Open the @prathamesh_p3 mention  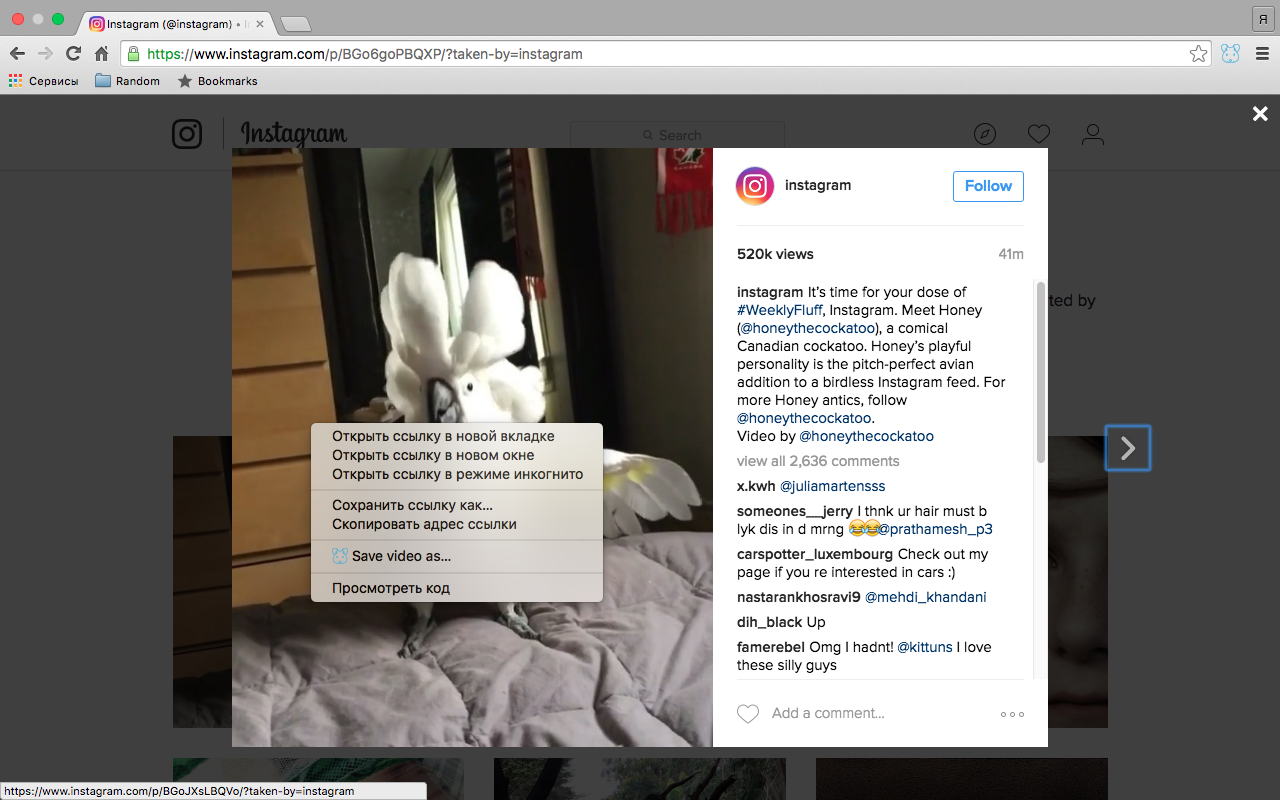point(935,529)
